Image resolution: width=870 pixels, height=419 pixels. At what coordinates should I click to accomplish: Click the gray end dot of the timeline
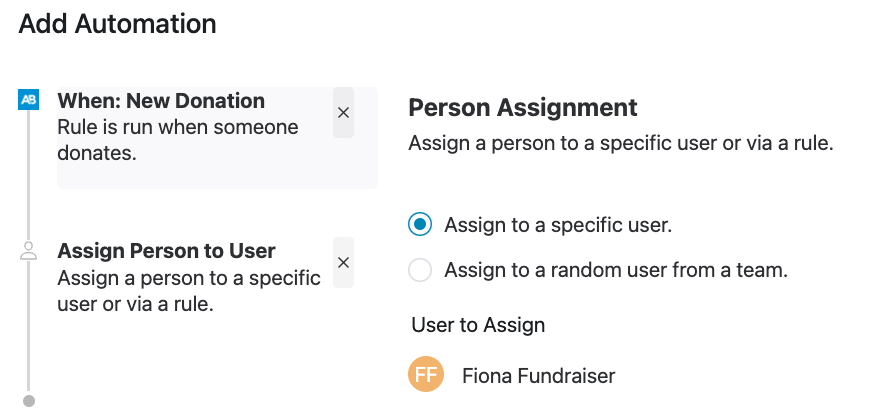(29, 401)
